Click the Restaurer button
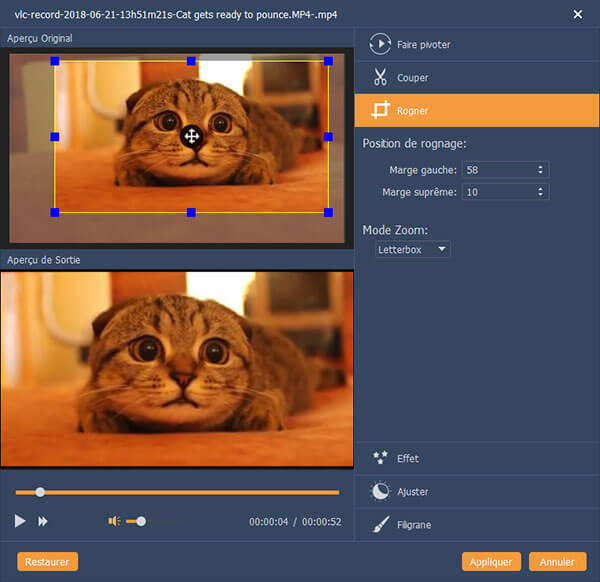 47,562
